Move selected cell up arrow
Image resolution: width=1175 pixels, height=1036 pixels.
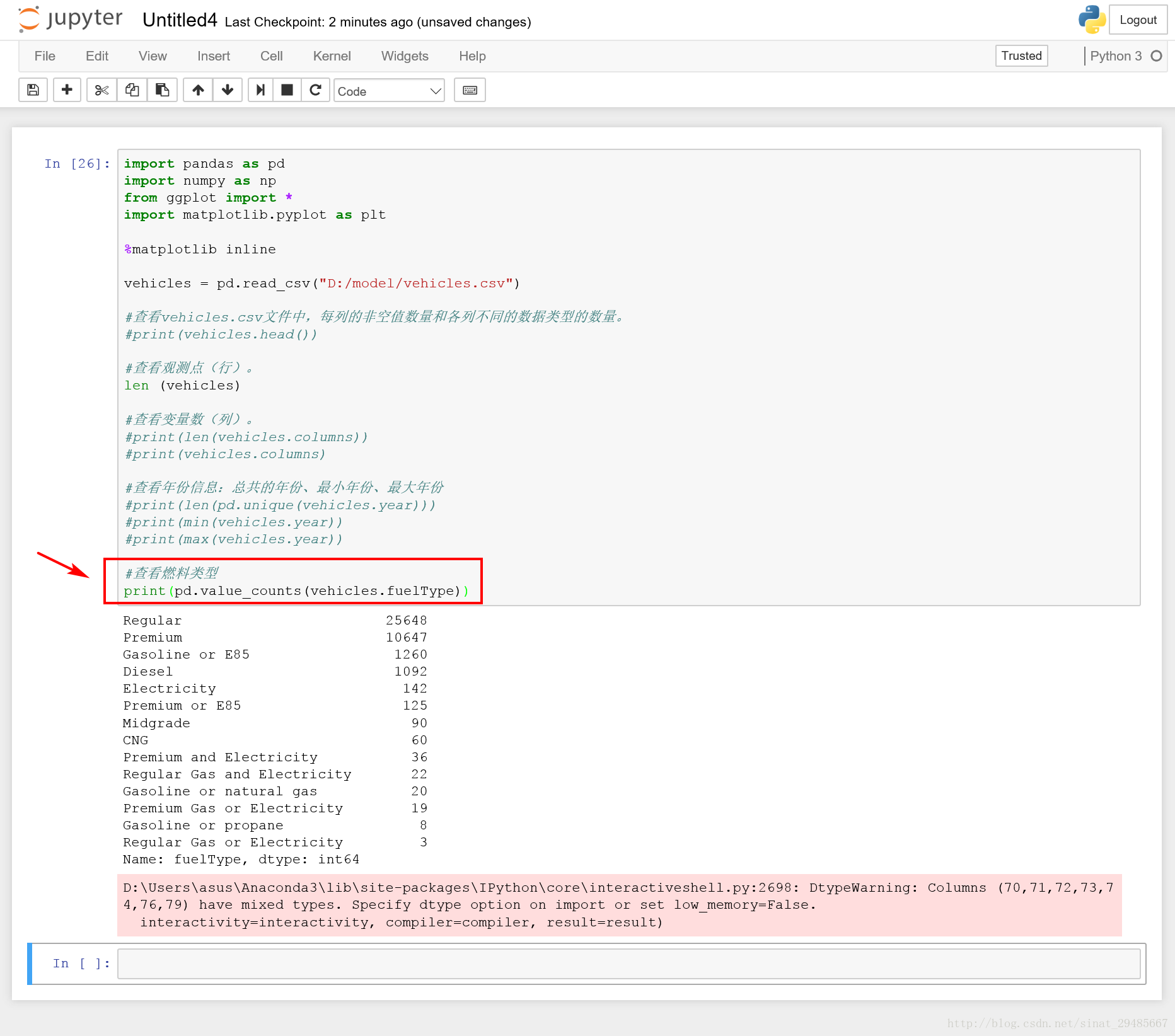click(x=198, y=90)
